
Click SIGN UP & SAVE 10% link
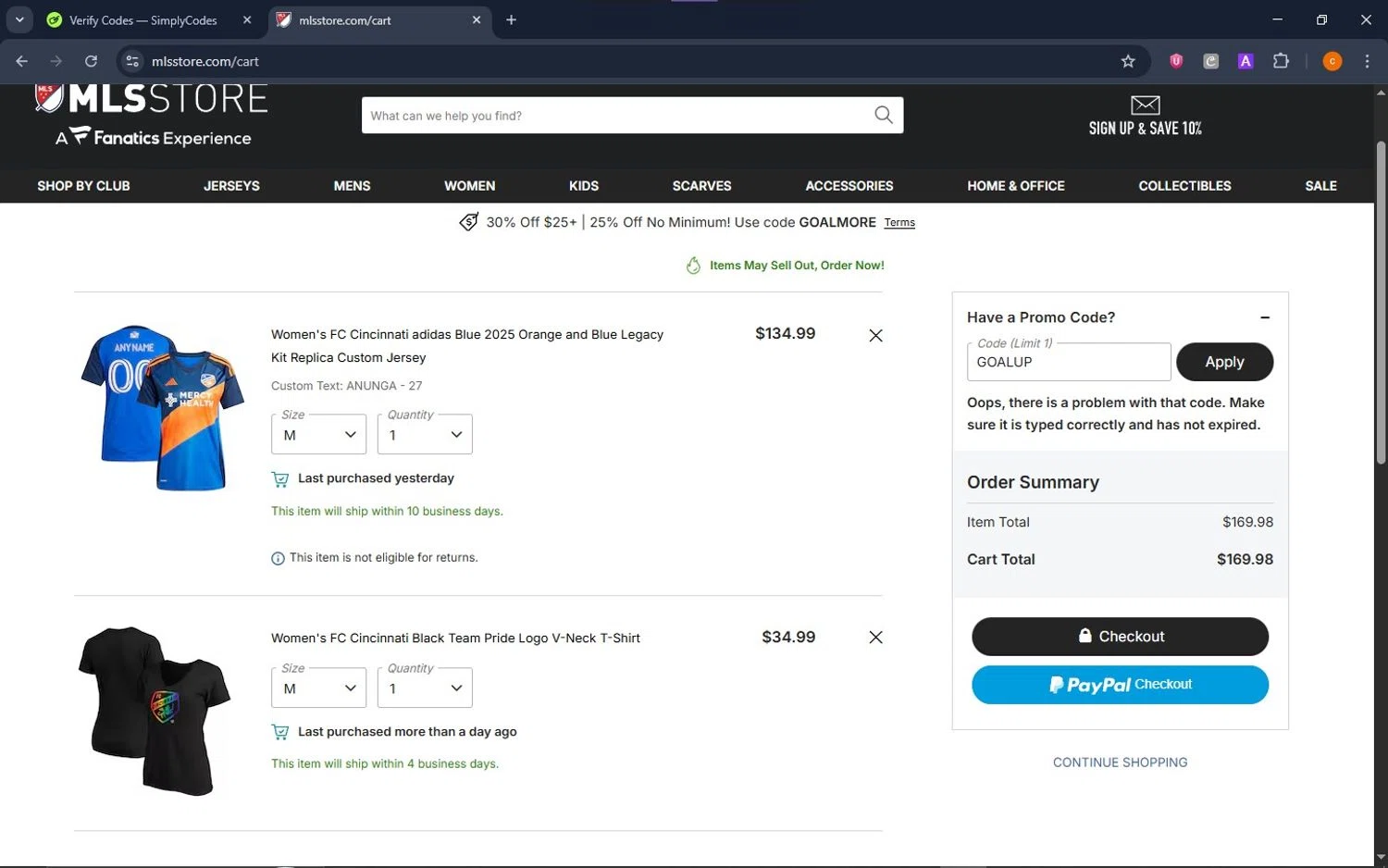[x=1145, y=129]
